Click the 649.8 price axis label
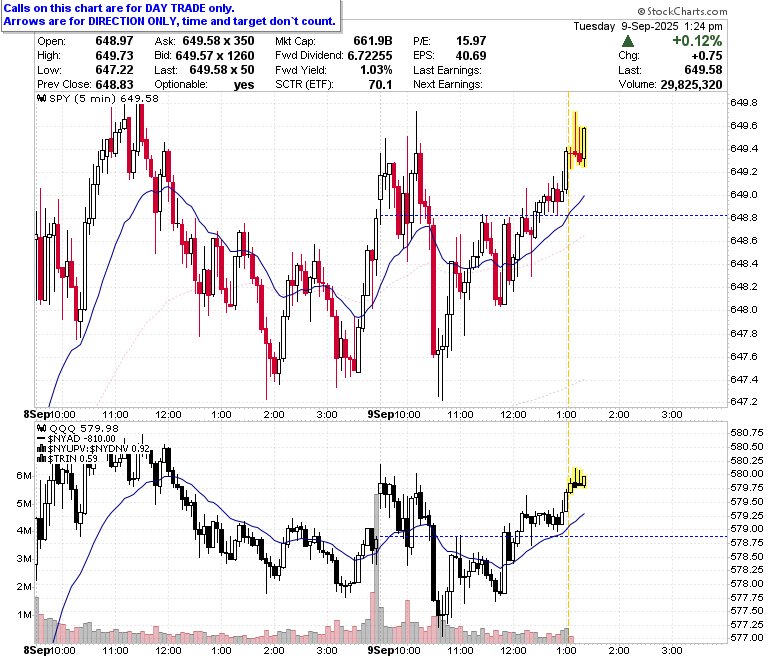 [x=744, y=102]
